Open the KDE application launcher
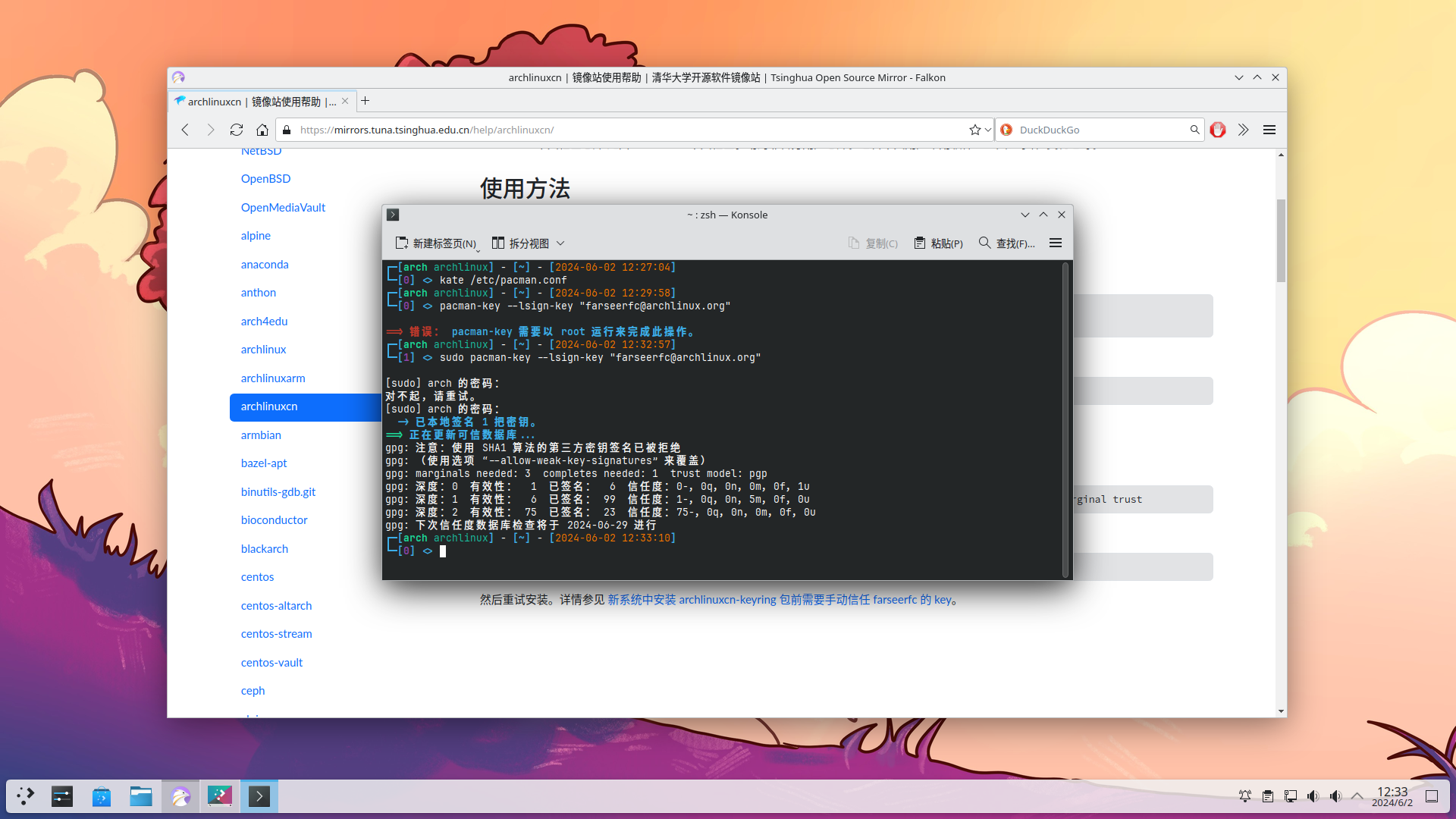 (26, 796)
